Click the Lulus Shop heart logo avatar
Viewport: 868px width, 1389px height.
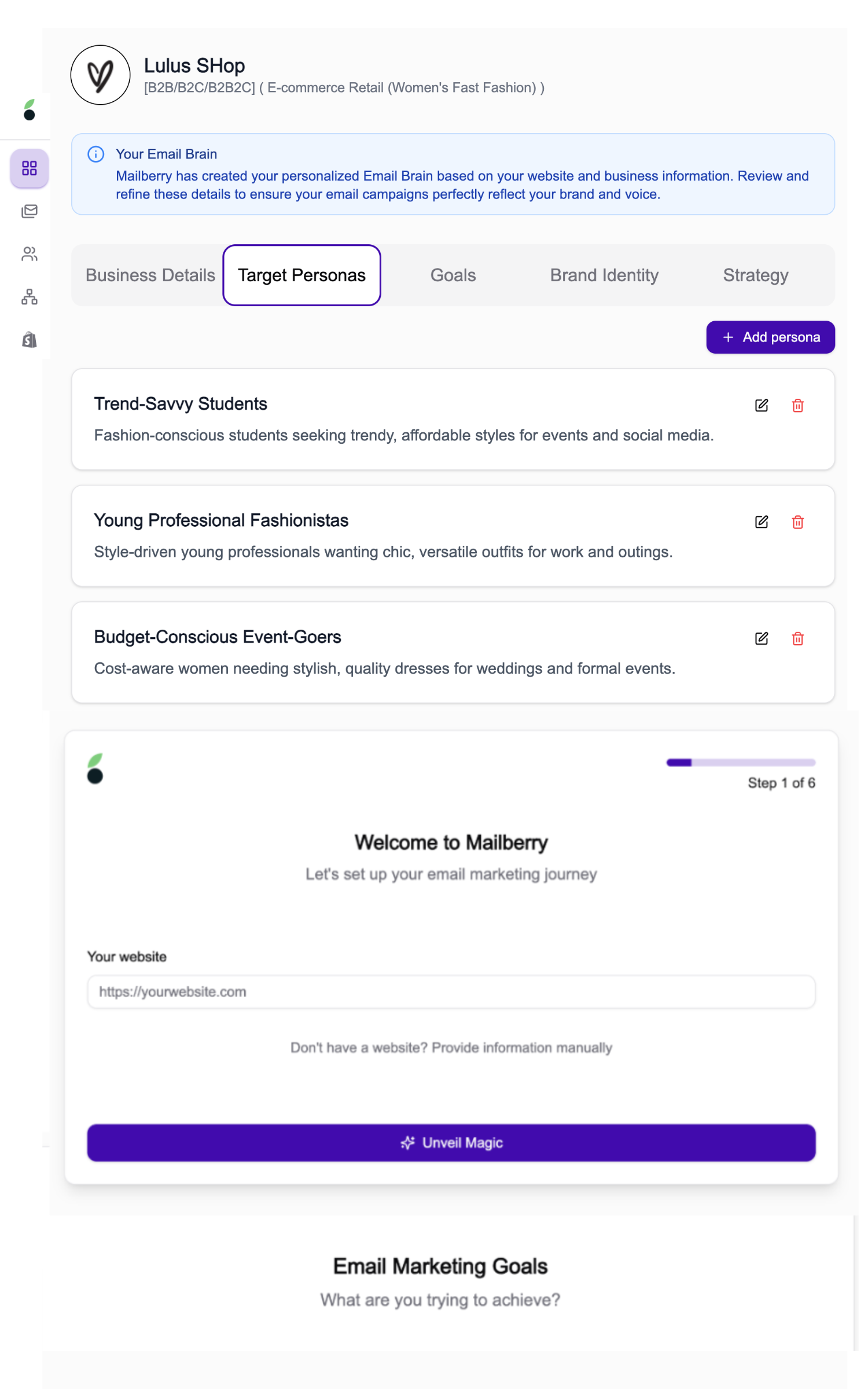click(100, 75)
